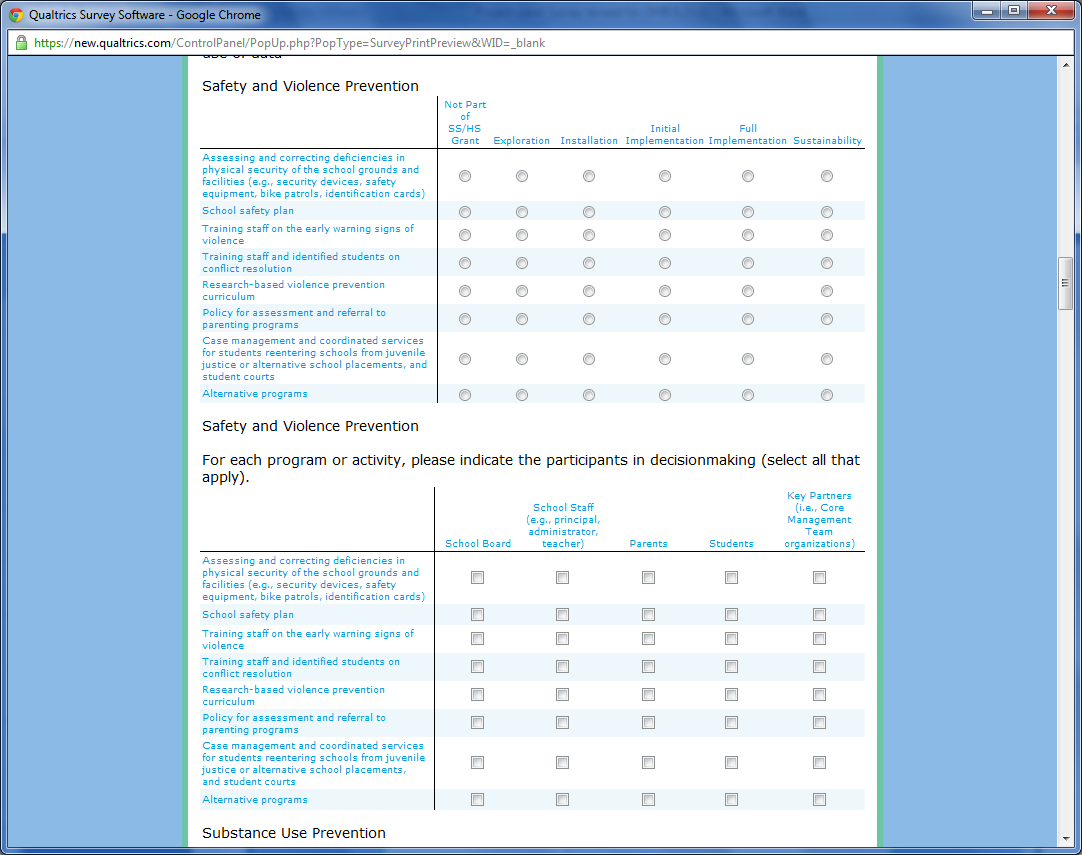The width and height of the screenshot is (1082, 855).
Task: Select Full Implementation for Training staff on early warning signs
Action: click(x=747, y=235)
